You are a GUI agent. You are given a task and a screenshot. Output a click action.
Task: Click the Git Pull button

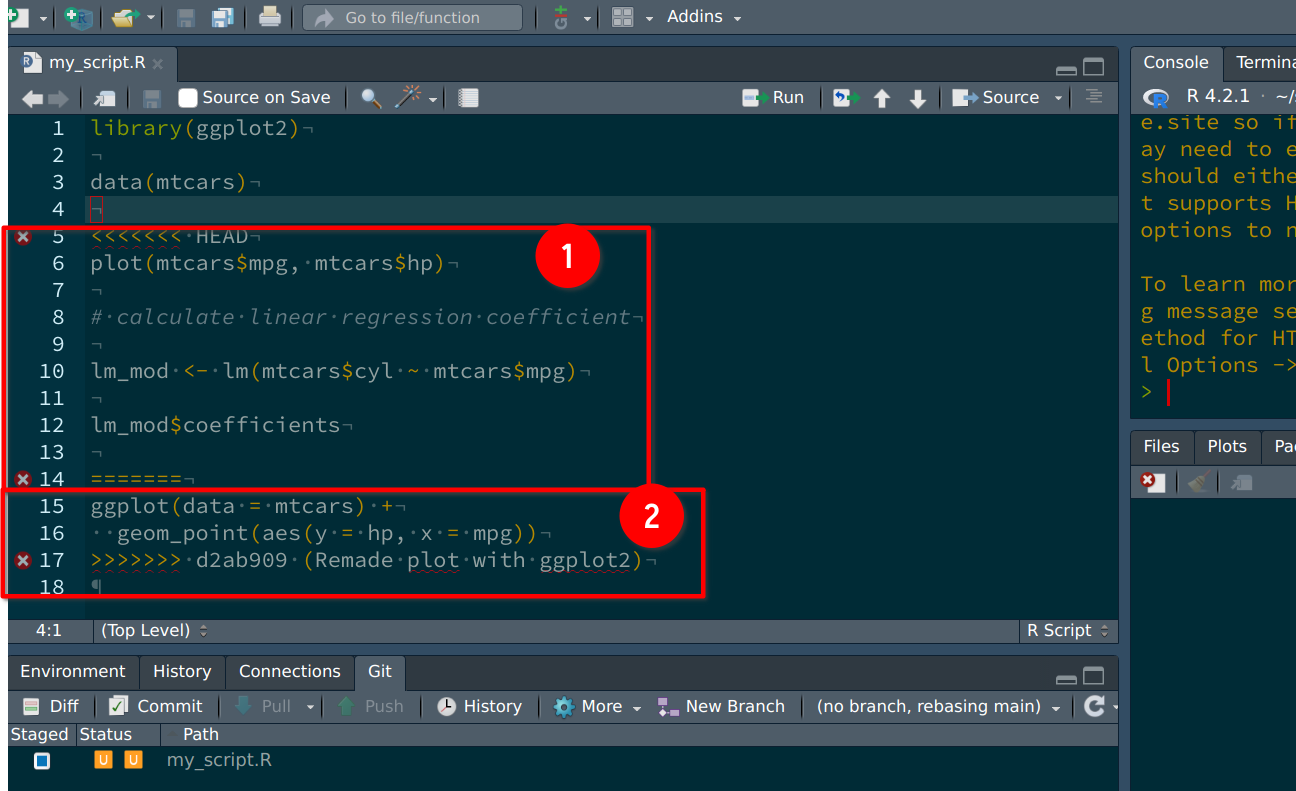262,706
